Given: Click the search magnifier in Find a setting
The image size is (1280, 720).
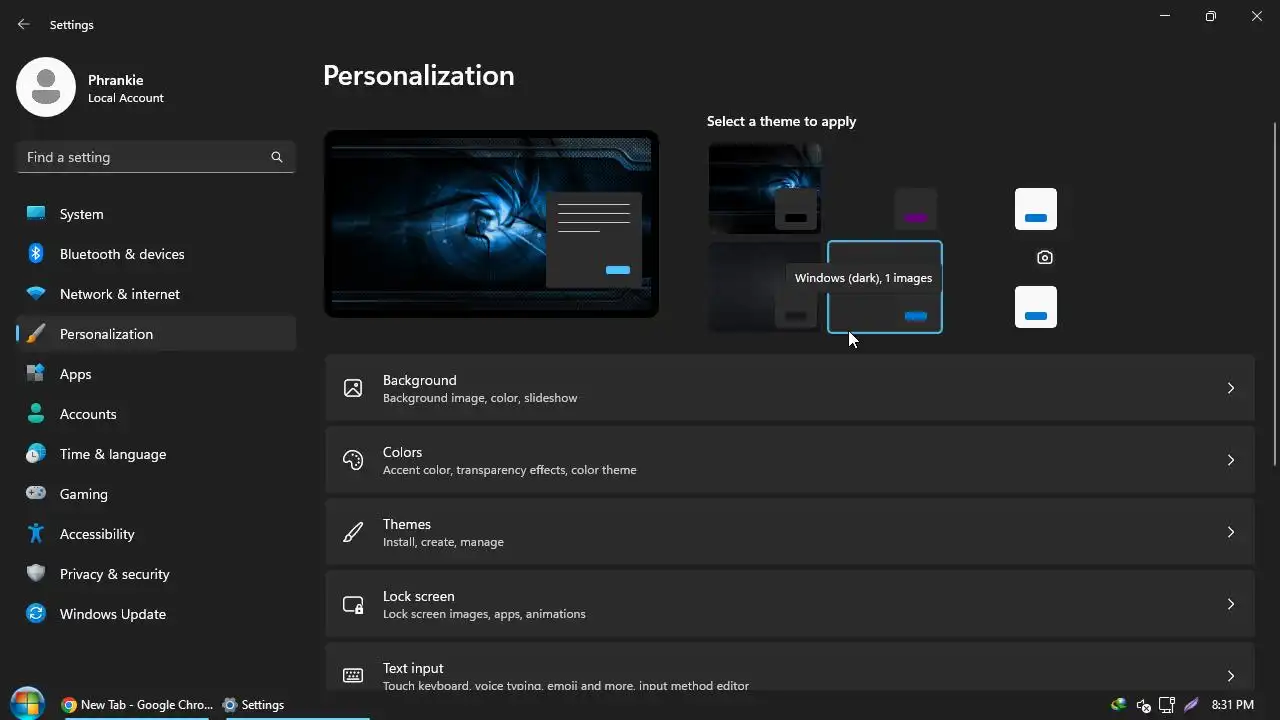Looking at the screenshot, I should (277, 157).
